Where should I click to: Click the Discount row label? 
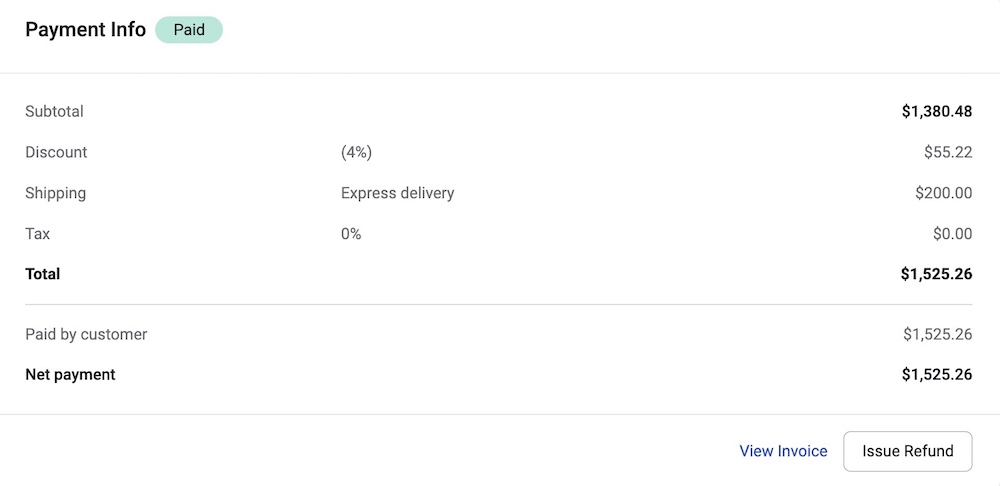tap(56, 152)
